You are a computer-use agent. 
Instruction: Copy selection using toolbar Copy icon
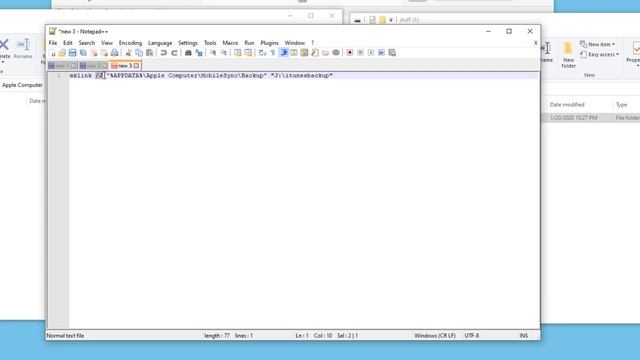[139, 53]
